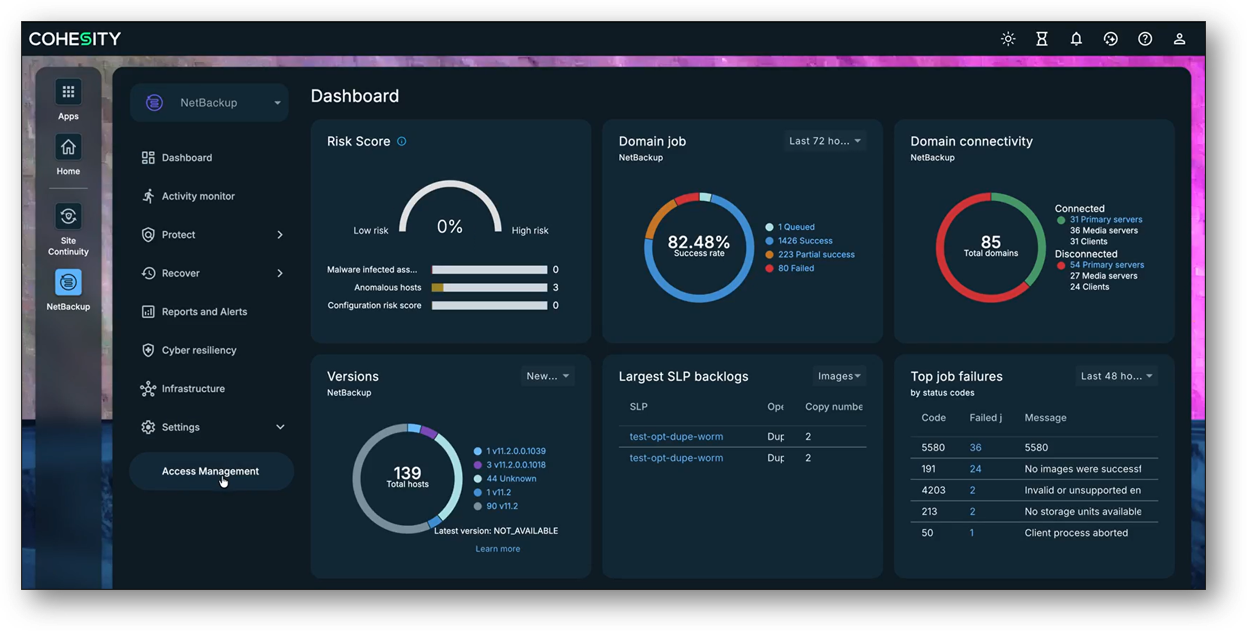Click failed jobs count 1 for code 50
1247x631 pixels.
coord(972,533)
